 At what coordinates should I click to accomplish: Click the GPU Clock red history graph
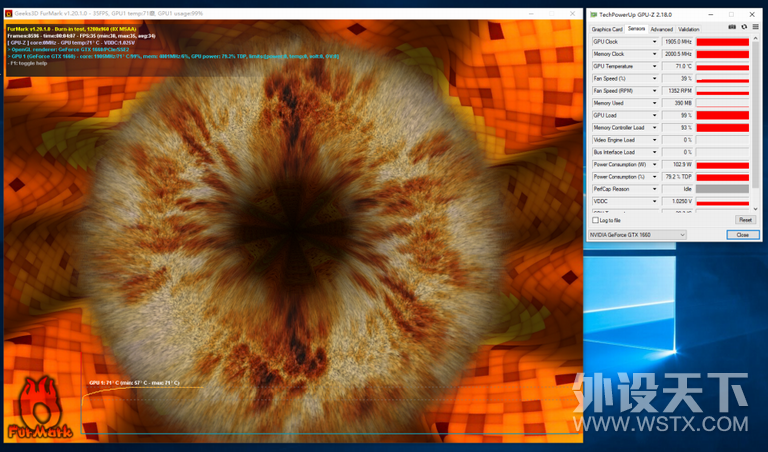[722, 42]
